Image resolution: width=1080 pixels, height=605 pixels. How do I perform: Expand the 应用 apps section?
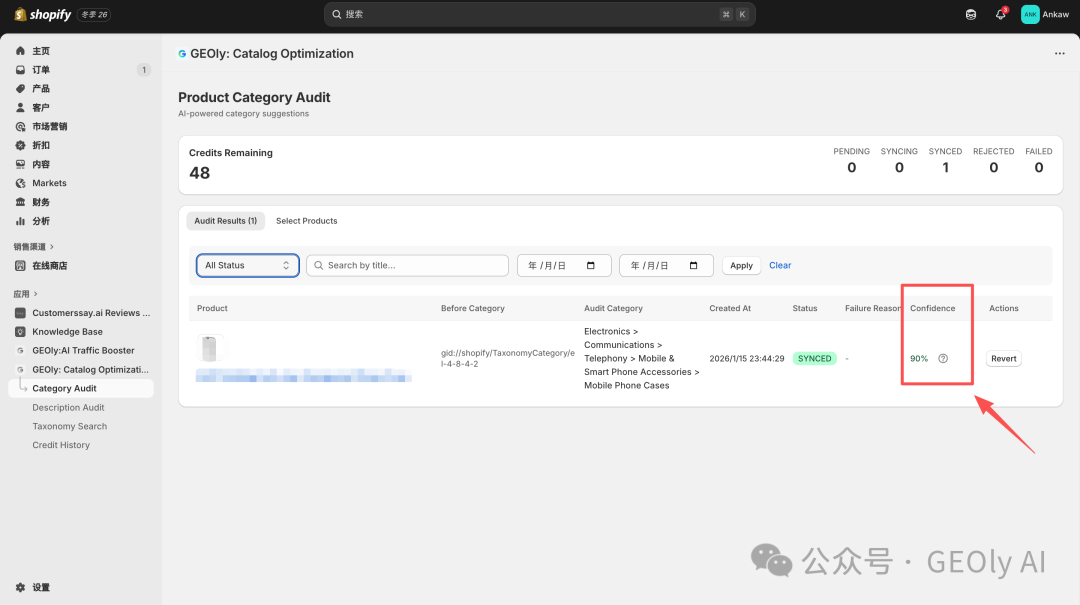[25, 294]
